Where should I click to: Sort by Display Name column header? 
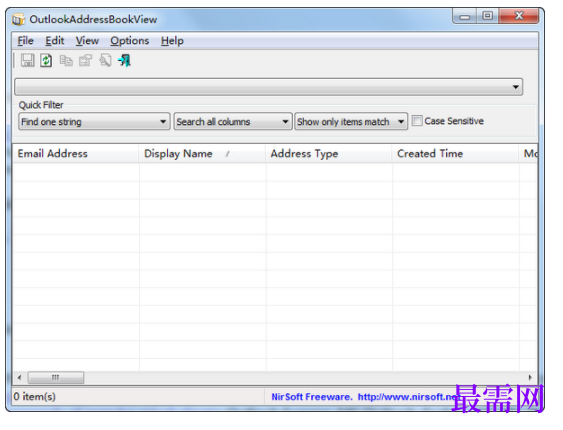click(202, 154)
